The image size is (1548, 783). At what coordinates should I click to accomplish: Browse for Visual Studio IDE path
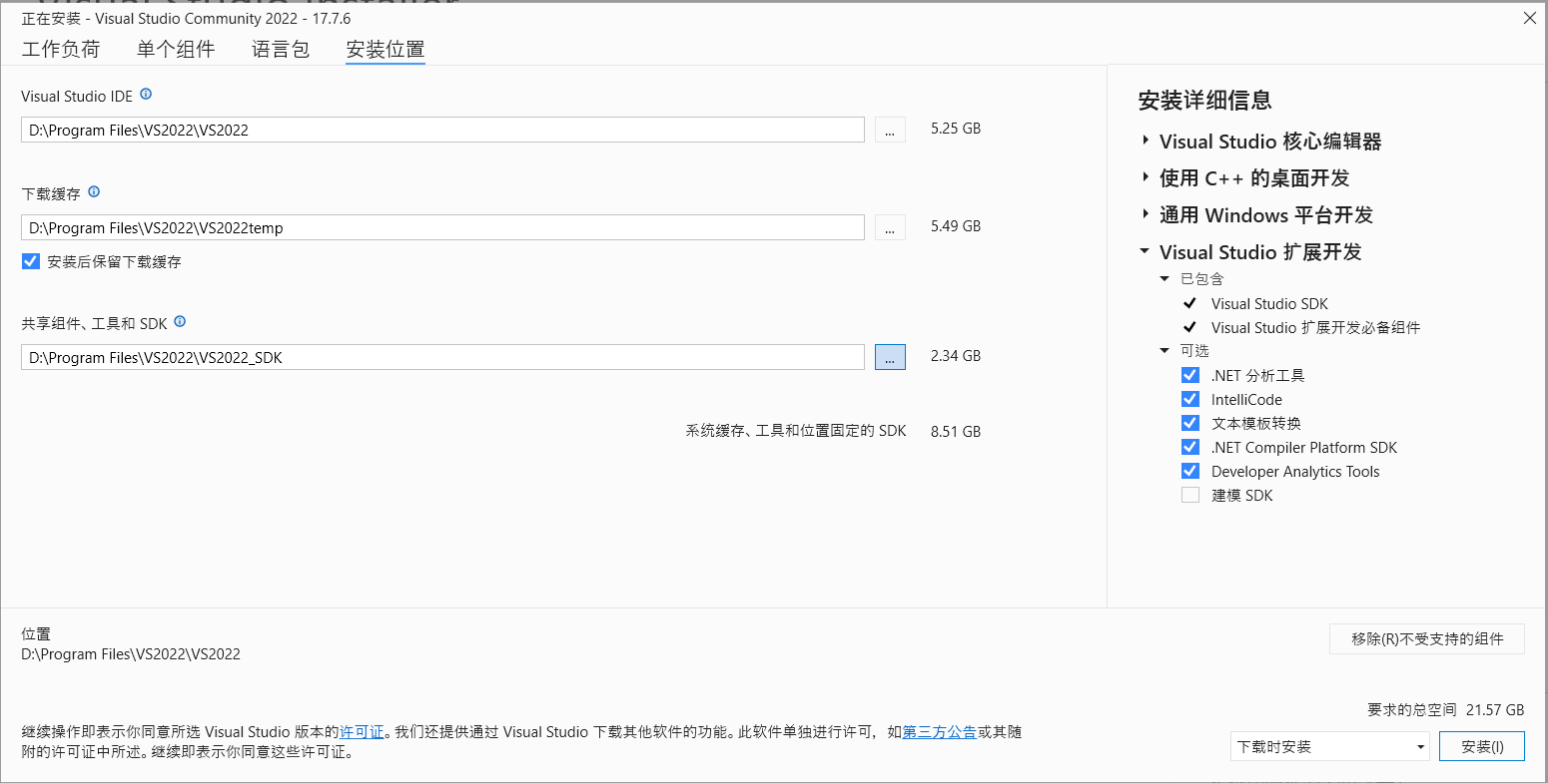pos(890,130)
